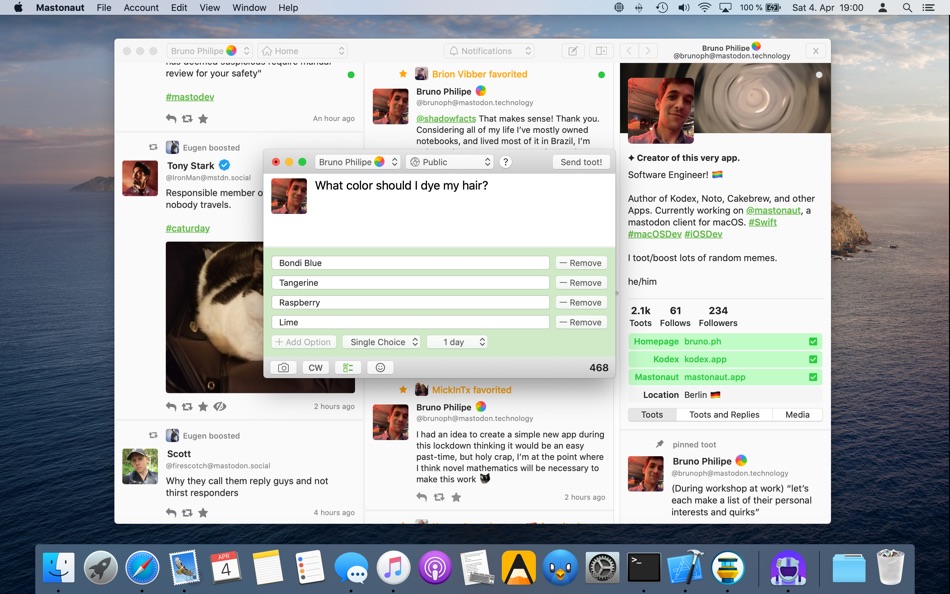Remove the Tangerine poll option

point(581,282)
